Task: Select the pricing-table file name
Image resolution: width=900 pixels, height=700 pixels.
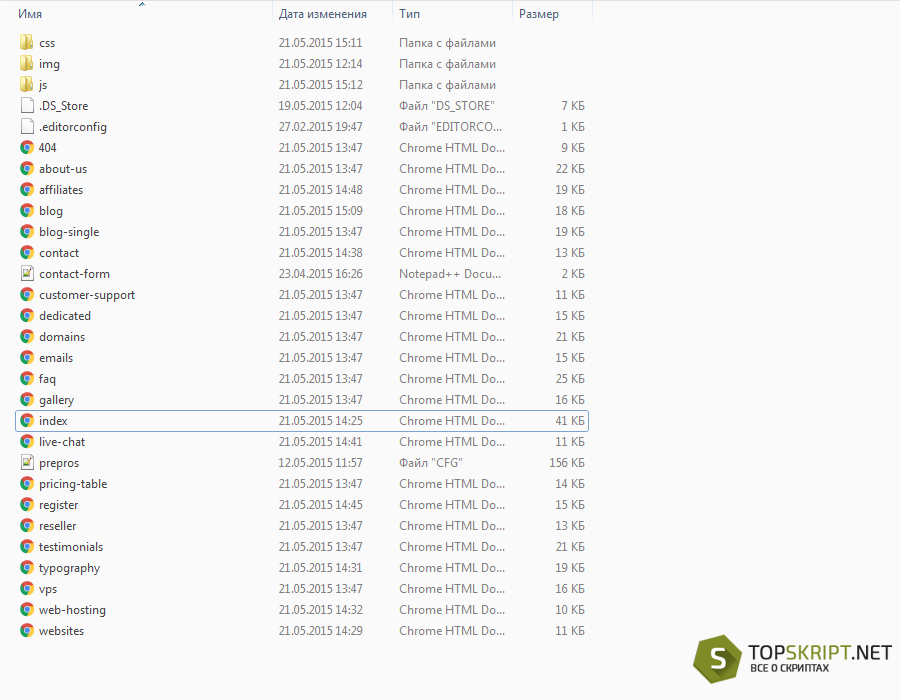Action: point(73,484)
